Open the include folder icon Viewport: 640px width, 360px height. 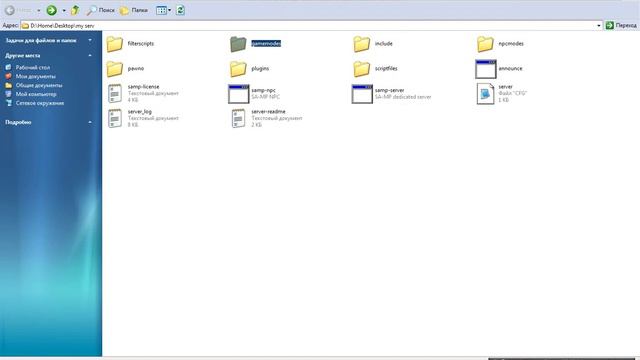(x=362, y=44)
